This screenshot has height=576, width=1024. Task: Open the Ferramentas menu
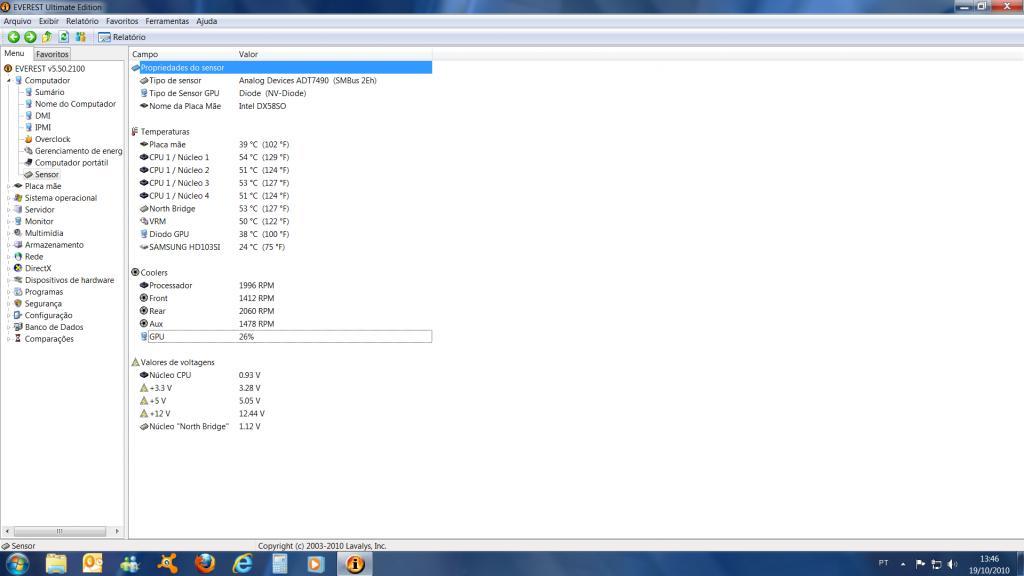coord(167,21)
